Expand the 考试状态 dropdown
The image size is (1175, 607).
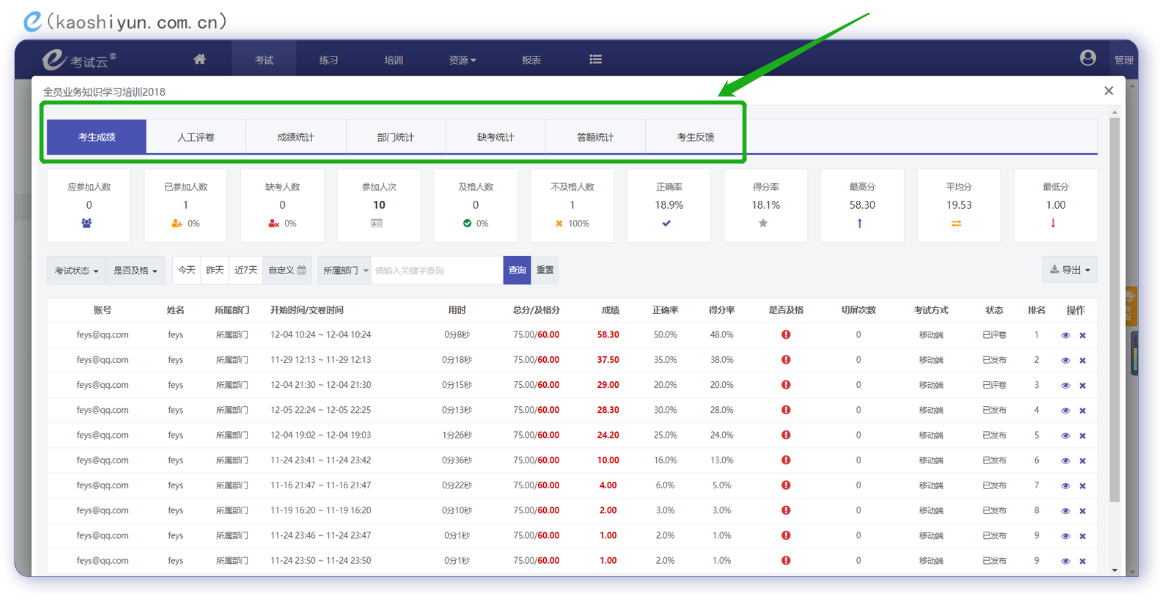pyautogui.click(x=77, y=271)
